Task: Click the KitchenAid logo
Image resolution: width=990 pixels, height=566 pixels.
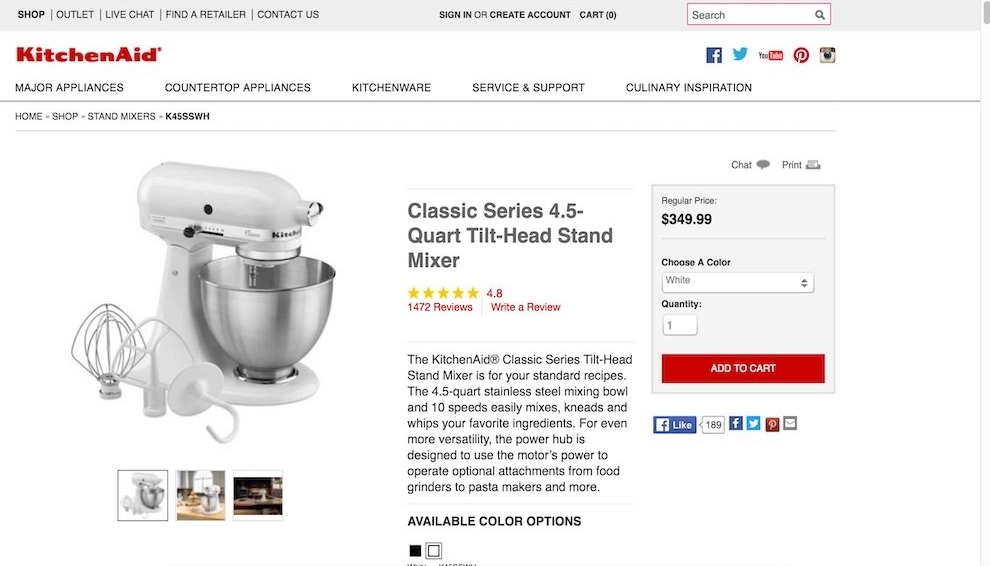Action: pos(88,54)
